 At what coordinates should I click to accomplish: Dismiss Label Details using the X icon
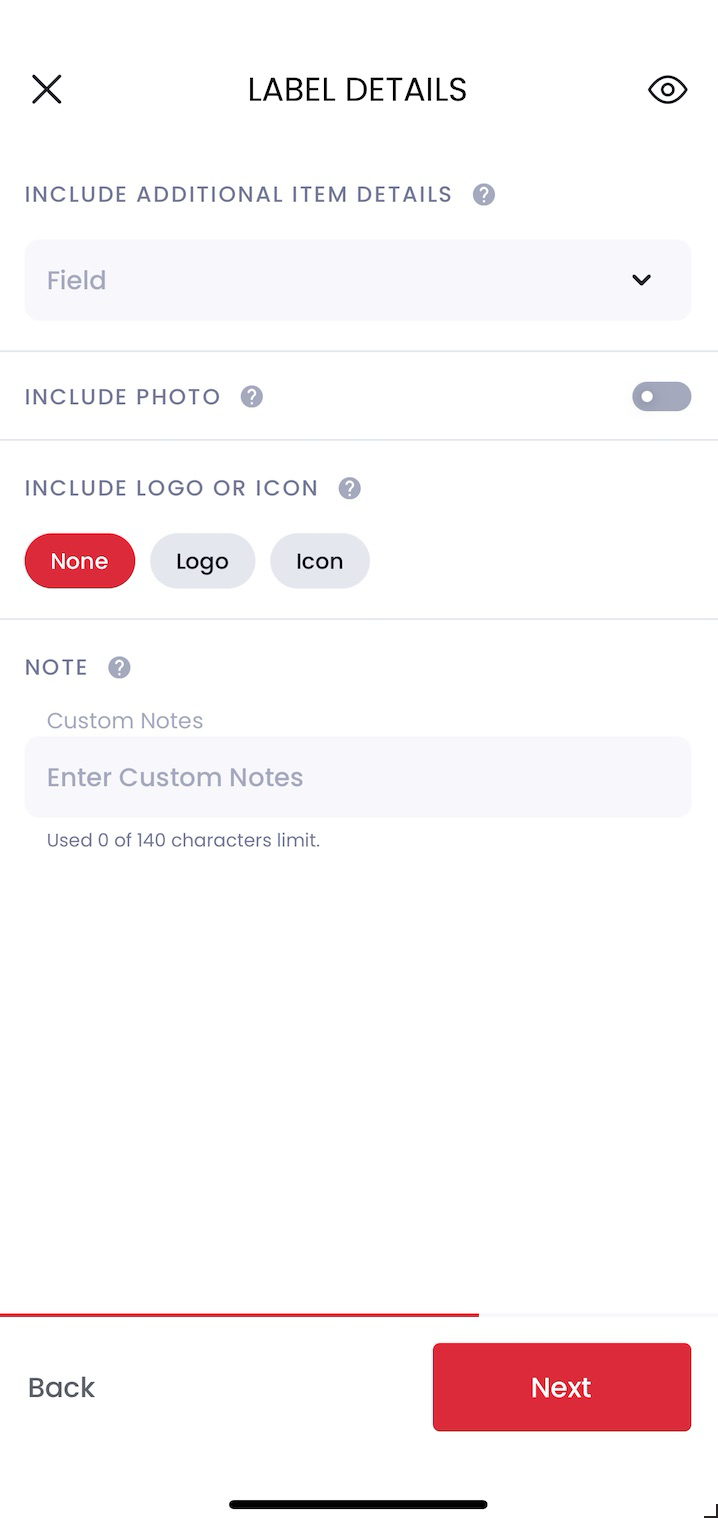[x=46, y=89]
